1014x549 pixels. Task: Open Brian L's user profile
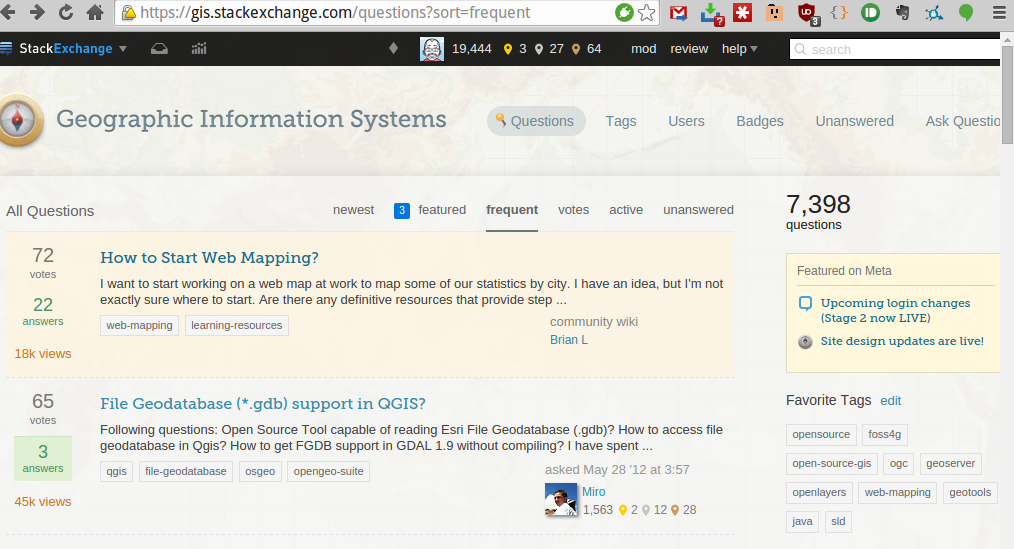(x=568, y=339)
